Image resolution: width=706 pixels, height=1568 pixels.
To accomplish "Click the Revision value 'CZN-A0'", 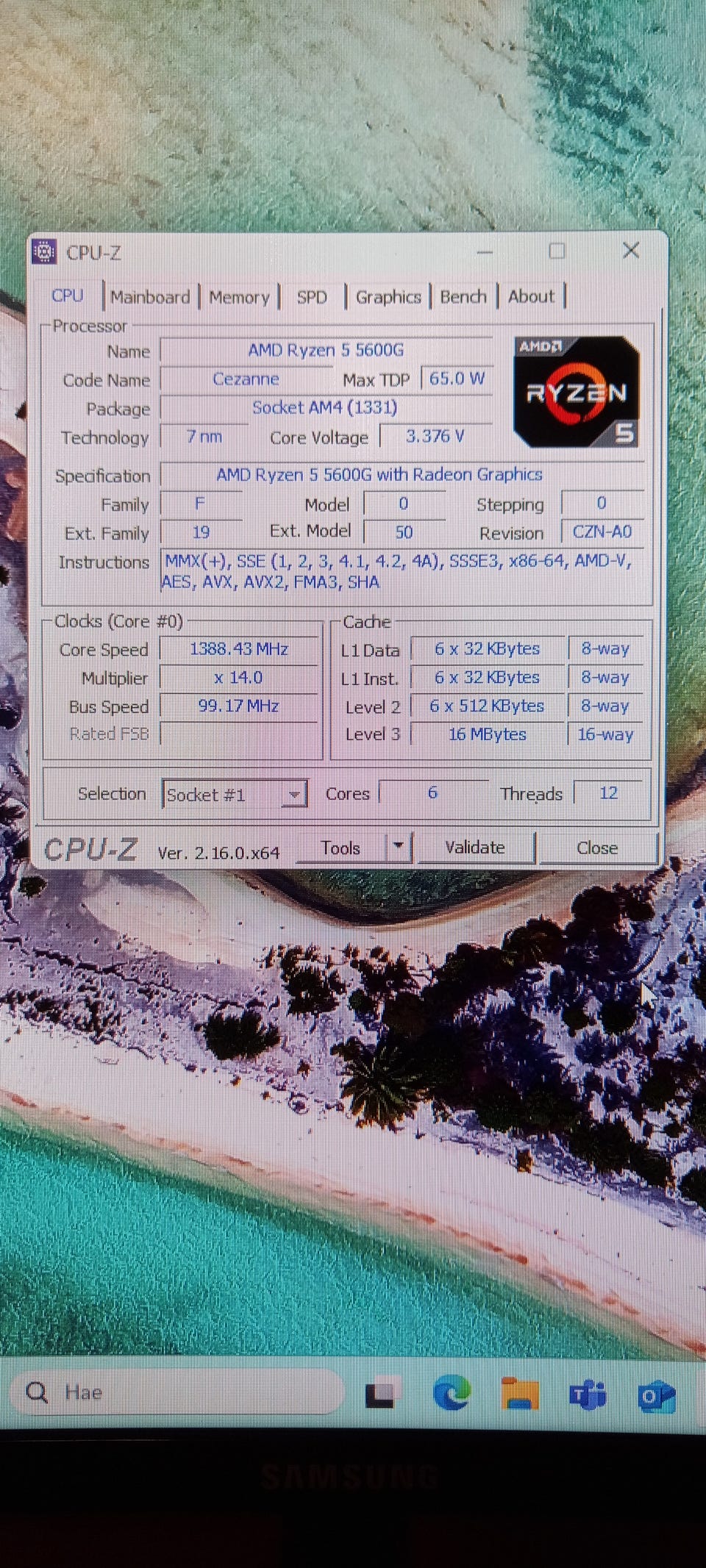I will click(x=602, y=531).
